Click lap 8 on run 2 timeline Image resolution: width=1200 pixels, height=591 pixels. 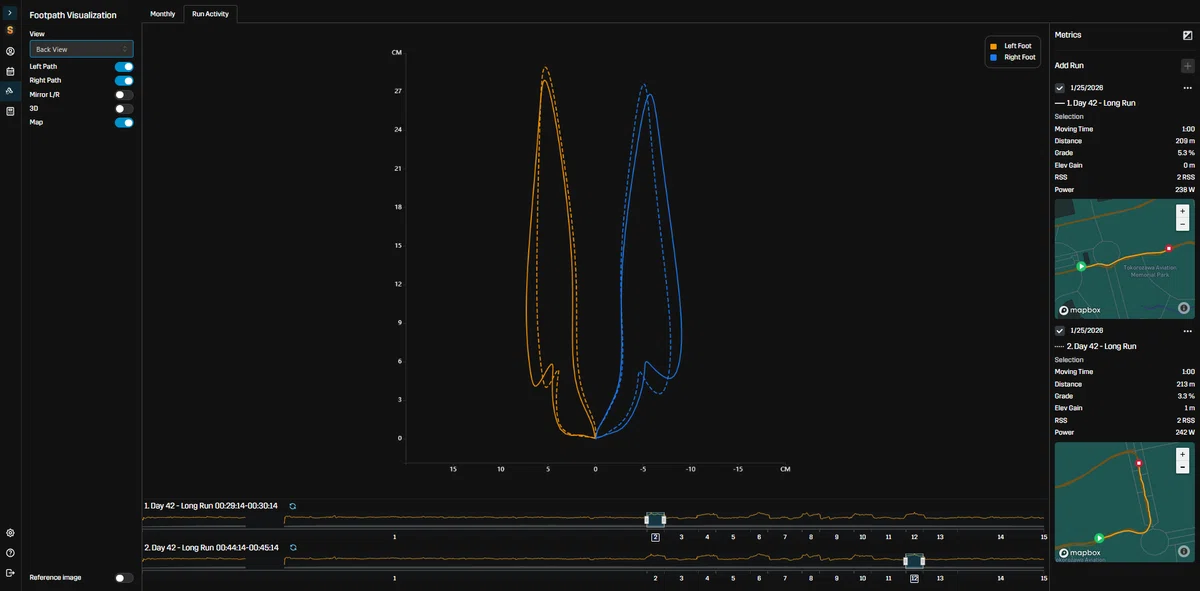click(x=811, y=579)
